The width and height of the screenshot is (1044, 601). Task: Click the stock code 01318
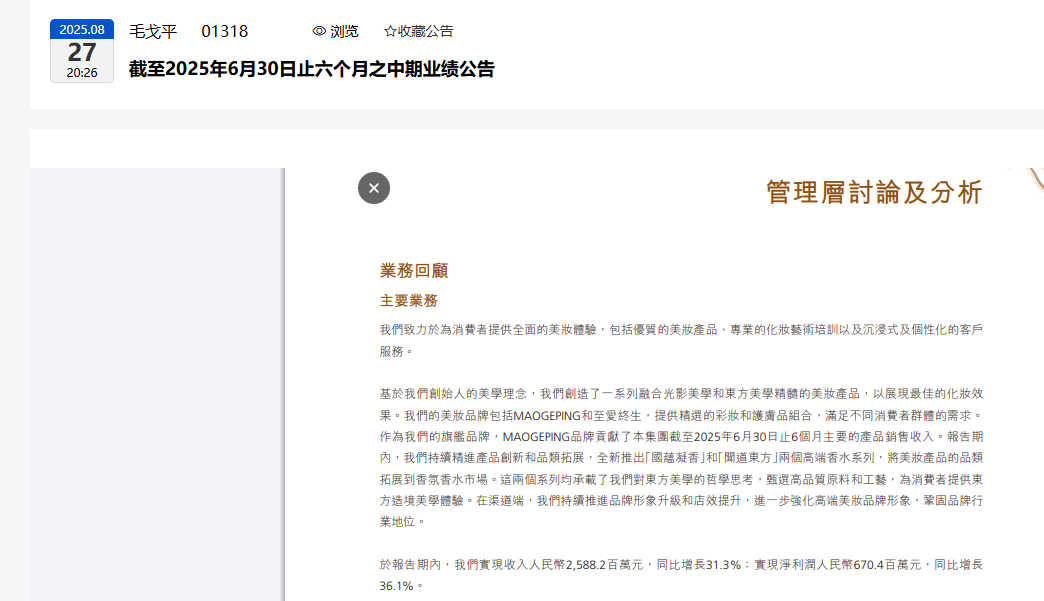pos(224,31)
